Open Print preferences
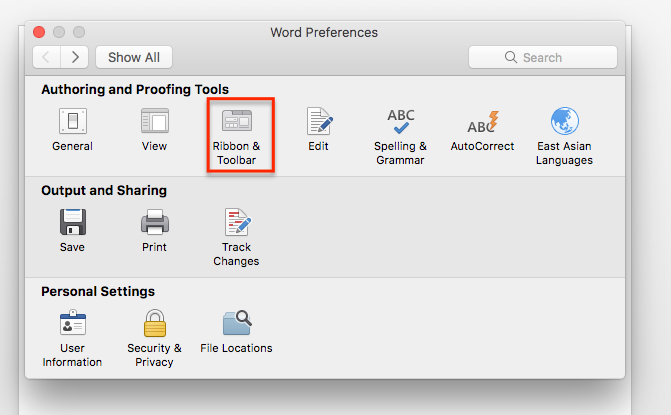Screen dimensions: 671x415 click(x=154, y=222)
